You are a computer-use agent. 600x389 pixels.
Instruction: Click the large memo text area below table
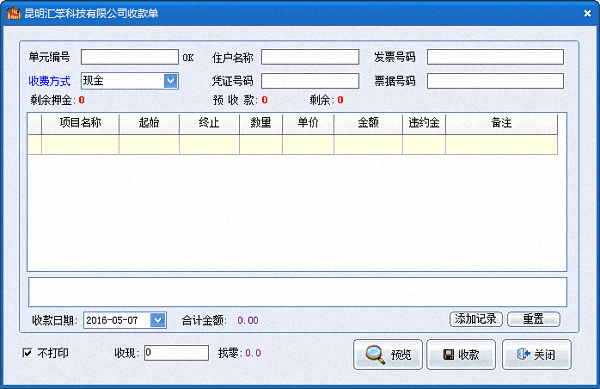pyautogui.click(x=297, y=292)
